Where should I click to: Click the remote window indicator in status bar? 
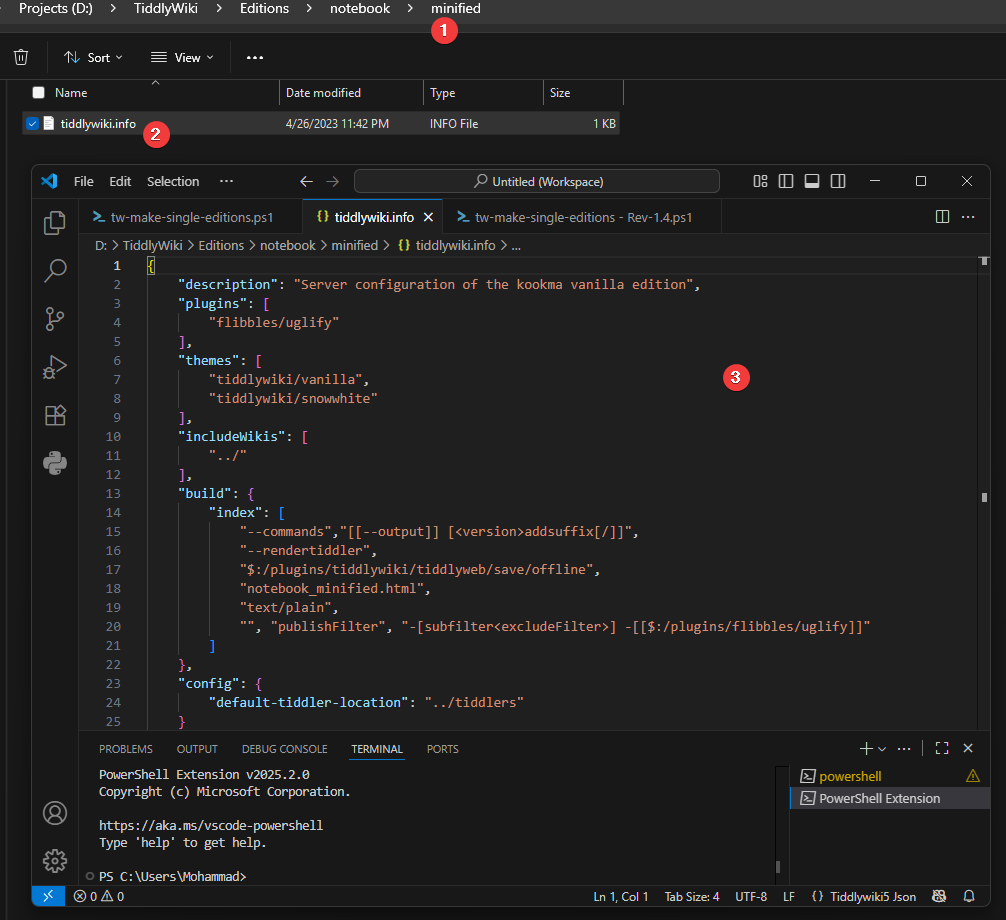click(x=48, y=896)
